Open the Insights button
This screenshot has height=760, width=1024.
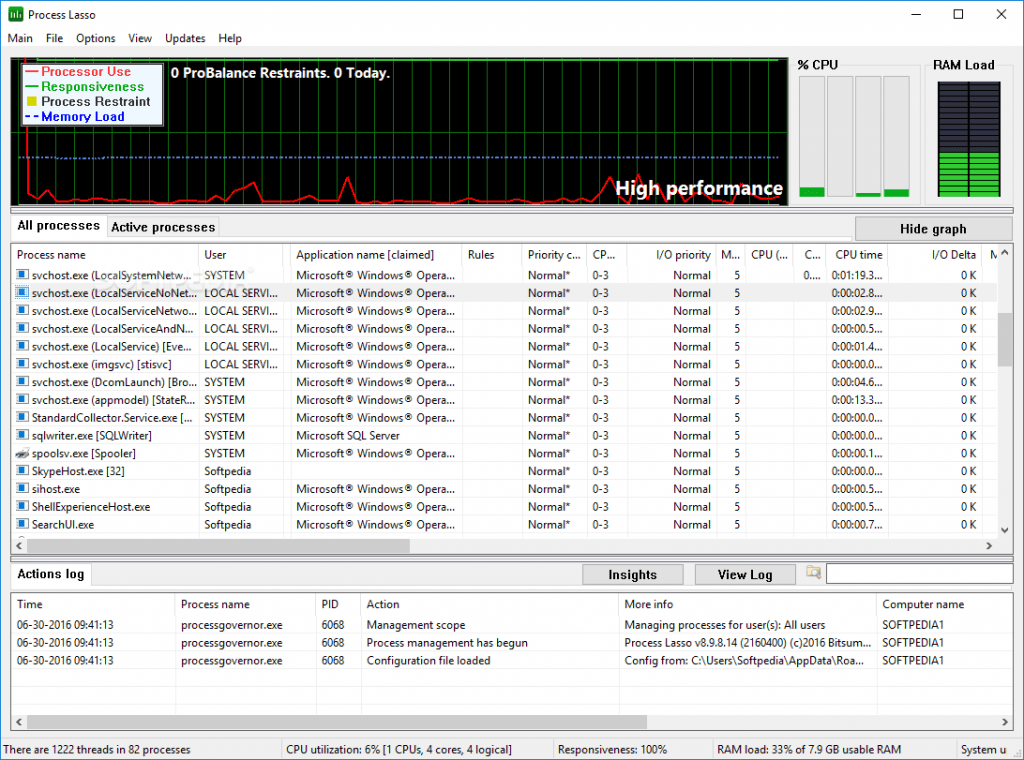coord(632,575)
